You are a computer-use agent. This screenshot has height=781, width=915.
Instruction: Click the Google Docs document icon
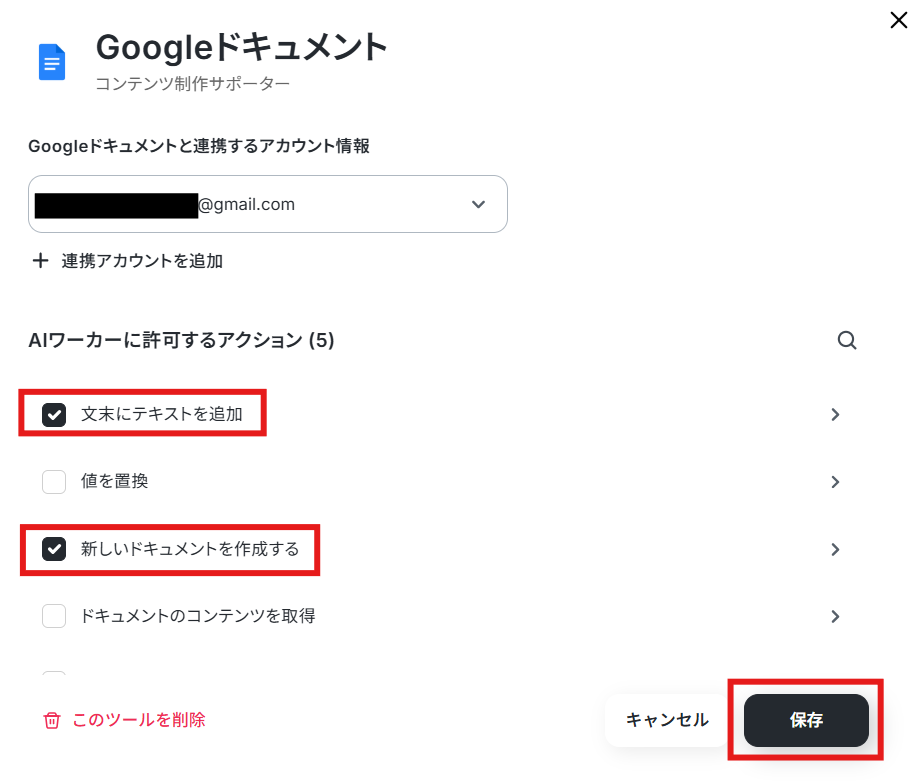pyautogui.click(x=52, y=62)
